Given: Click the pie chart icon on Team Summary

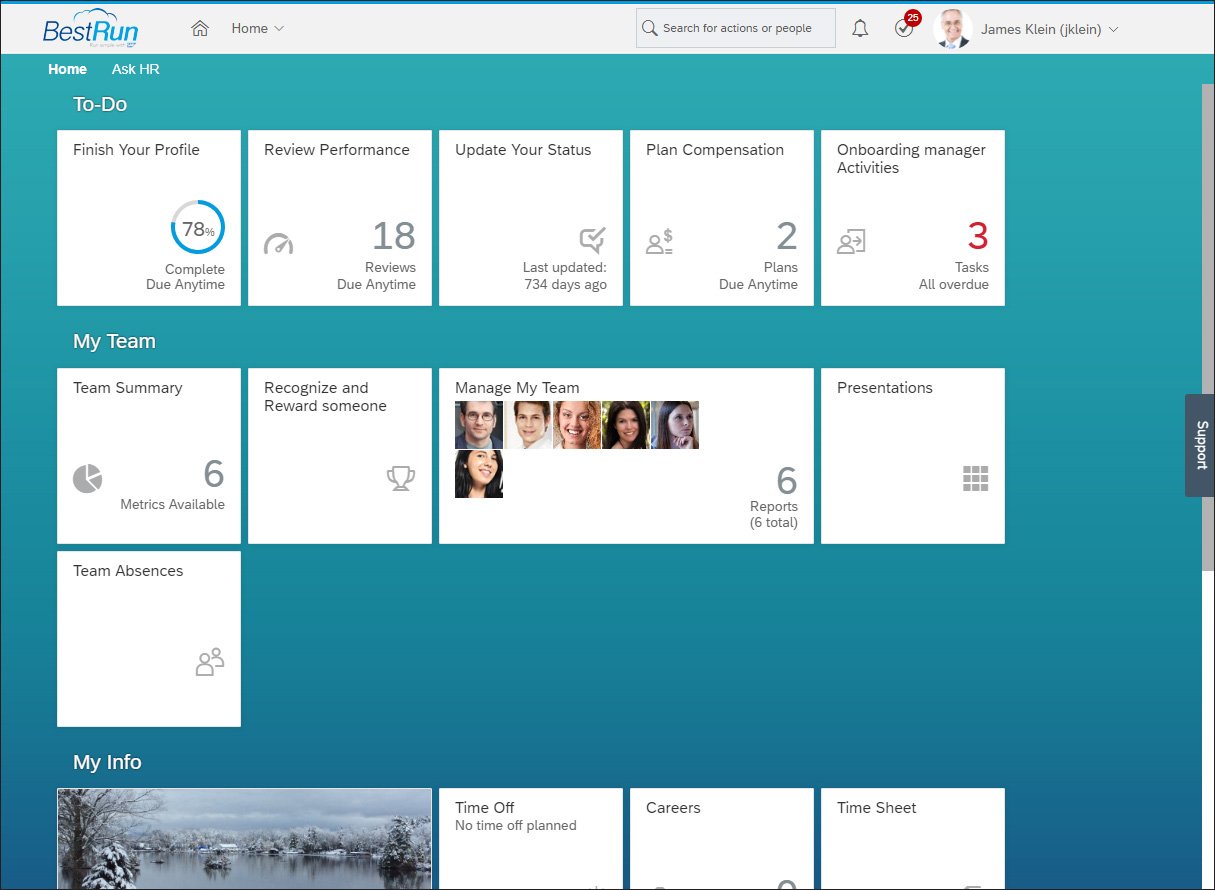Looking at the screenshot, I should (x=87, y=478).
